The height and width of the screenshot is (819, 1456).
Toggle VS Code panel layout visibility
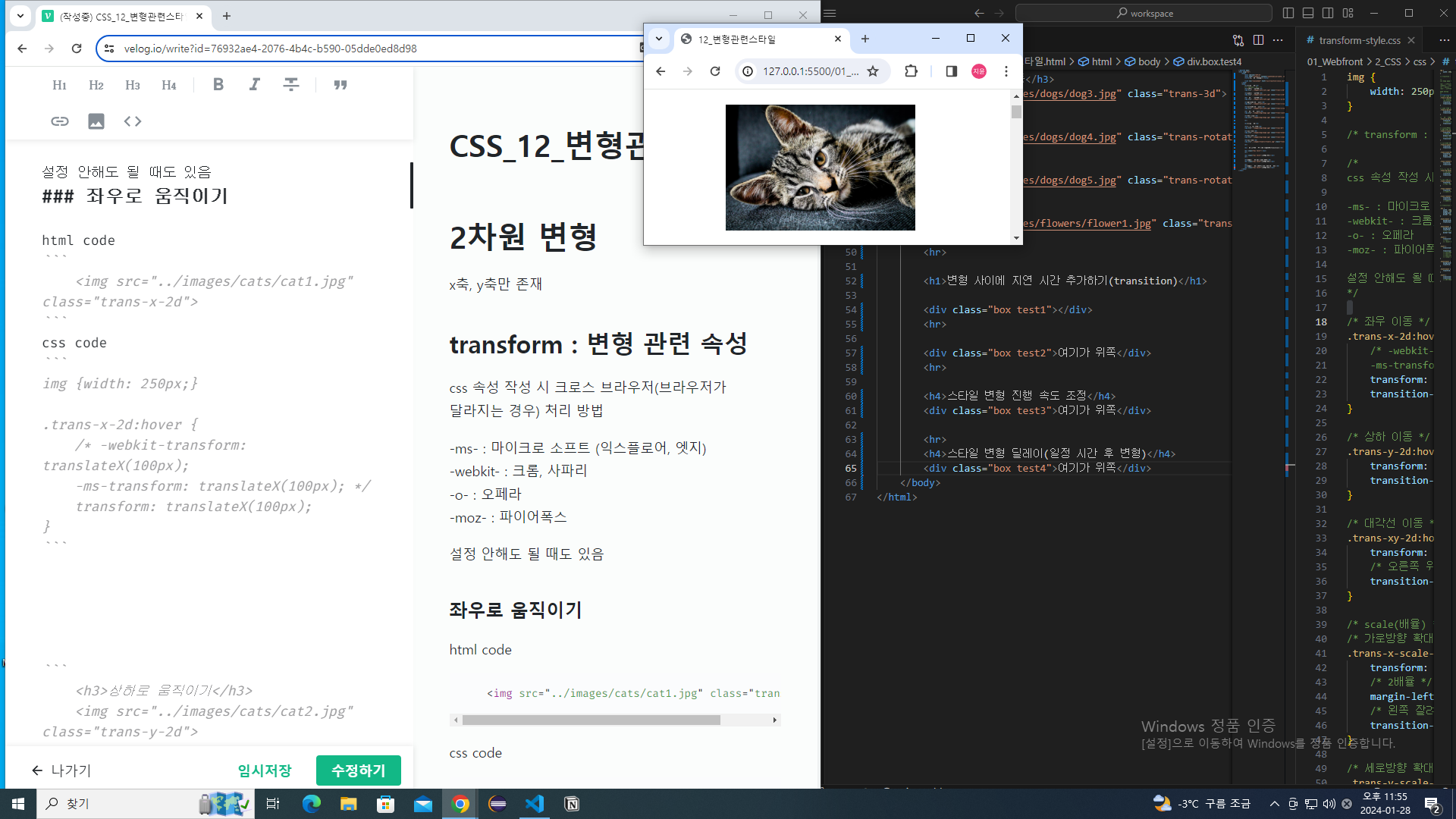pyautogui.click(x=1308, y=13)
